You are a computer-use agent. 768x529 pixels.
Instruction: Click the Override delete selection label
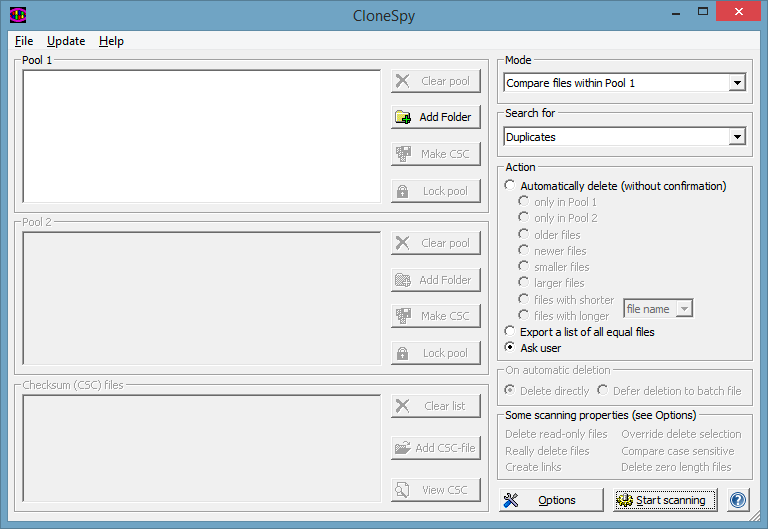click(x=681, y=434)
